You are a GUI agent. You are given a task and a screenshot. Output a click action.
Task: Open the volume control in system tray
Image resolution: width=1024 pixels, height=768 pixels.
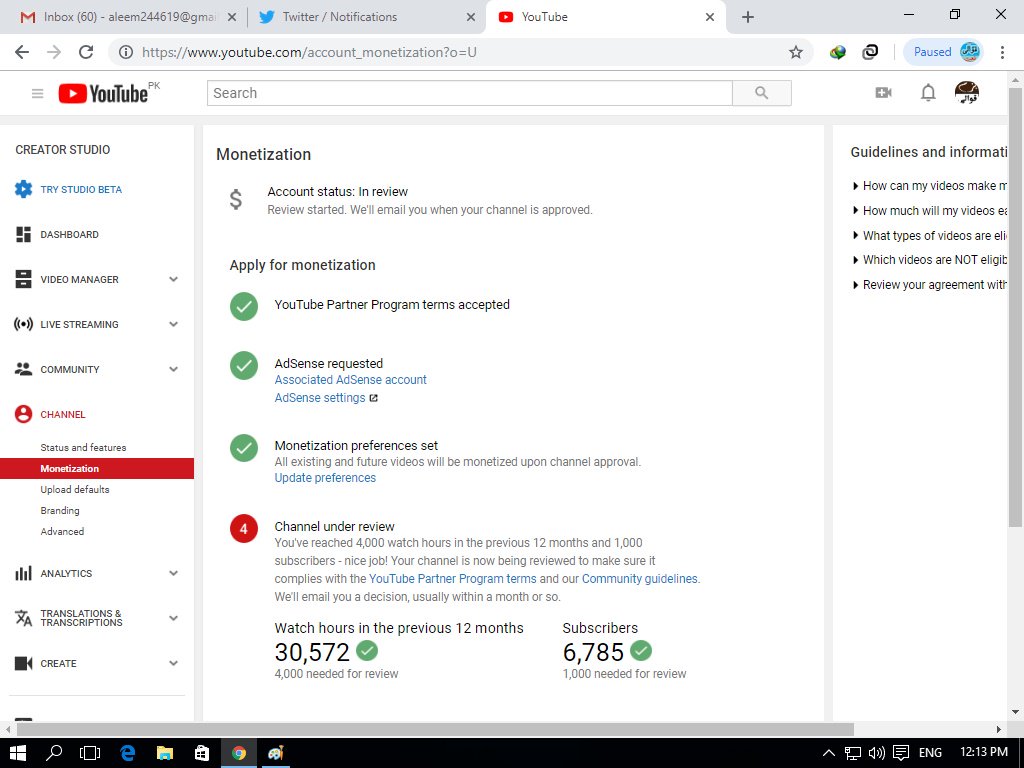[876, 753]
